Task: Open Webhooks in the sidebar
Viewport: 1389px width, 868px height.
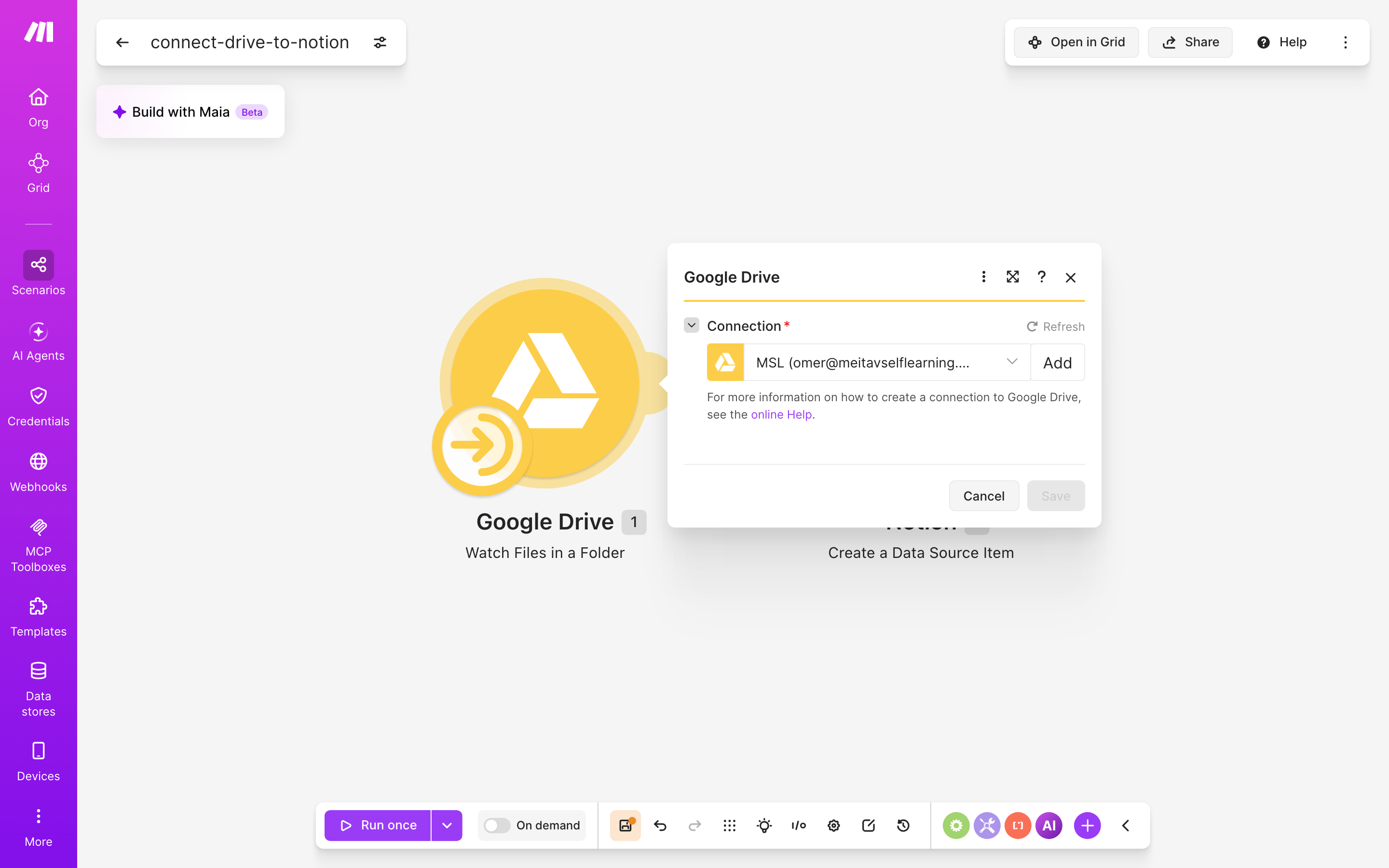Action: point(39,473)
